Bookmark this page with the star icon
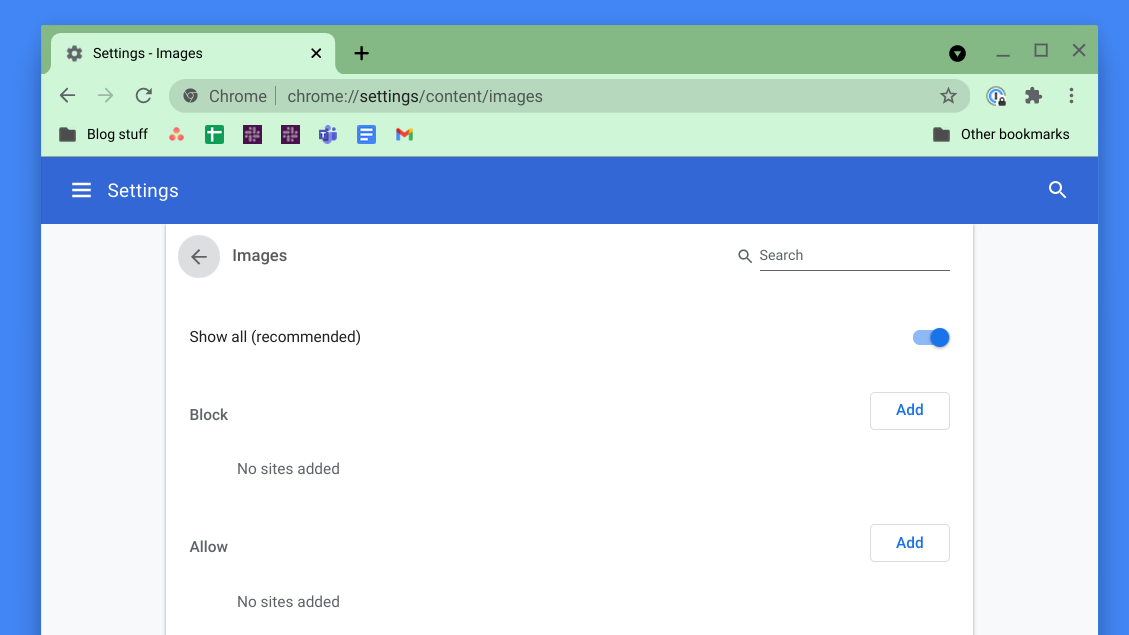 (947, 95)
